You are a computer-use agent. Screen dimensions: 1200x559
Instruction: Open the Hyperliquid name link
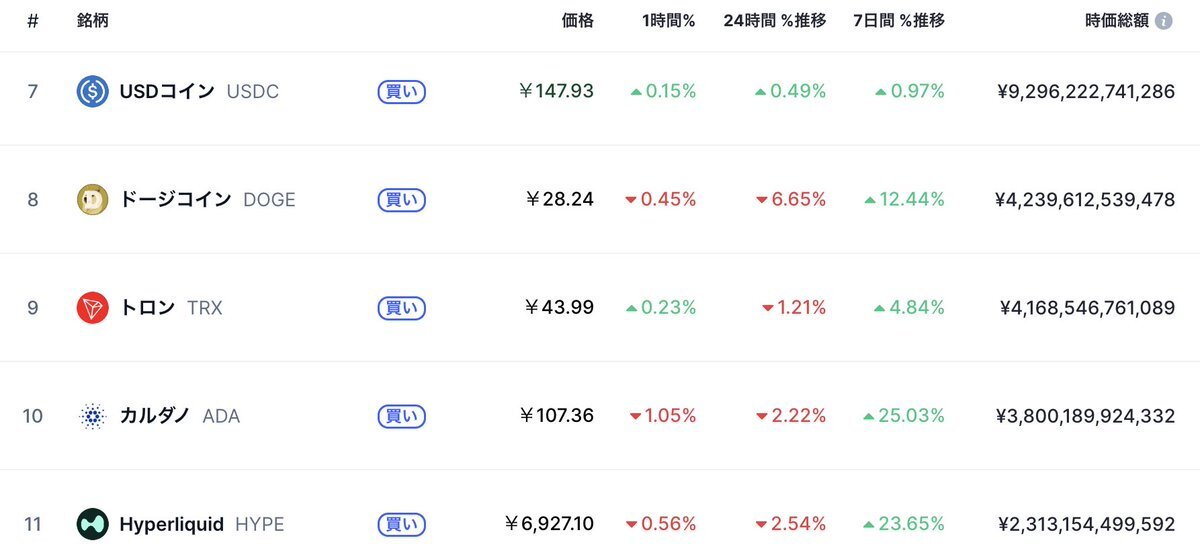coord(171,524)
